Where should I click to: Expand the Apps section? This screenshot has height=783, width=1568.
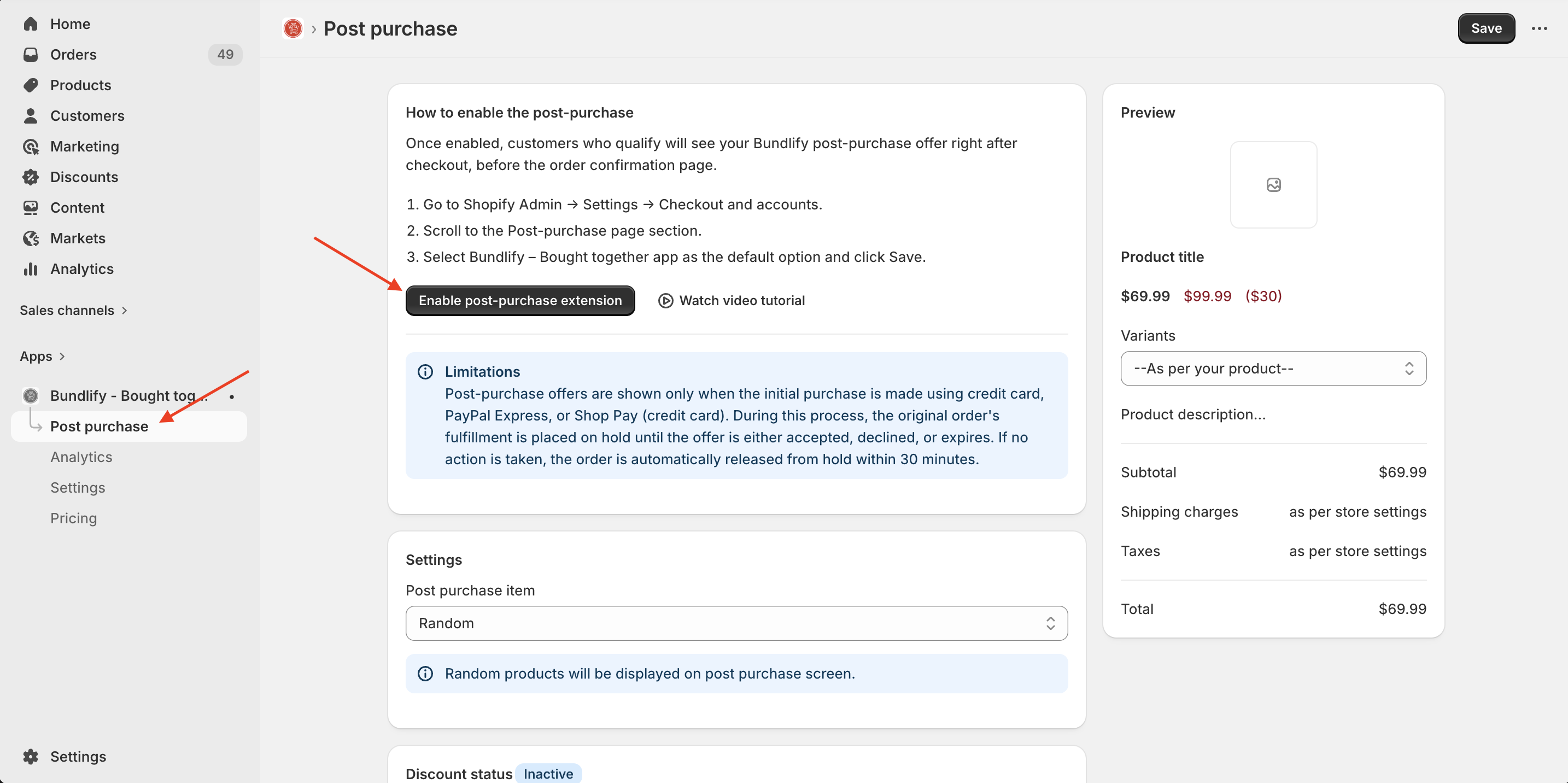tap(42, 356)
